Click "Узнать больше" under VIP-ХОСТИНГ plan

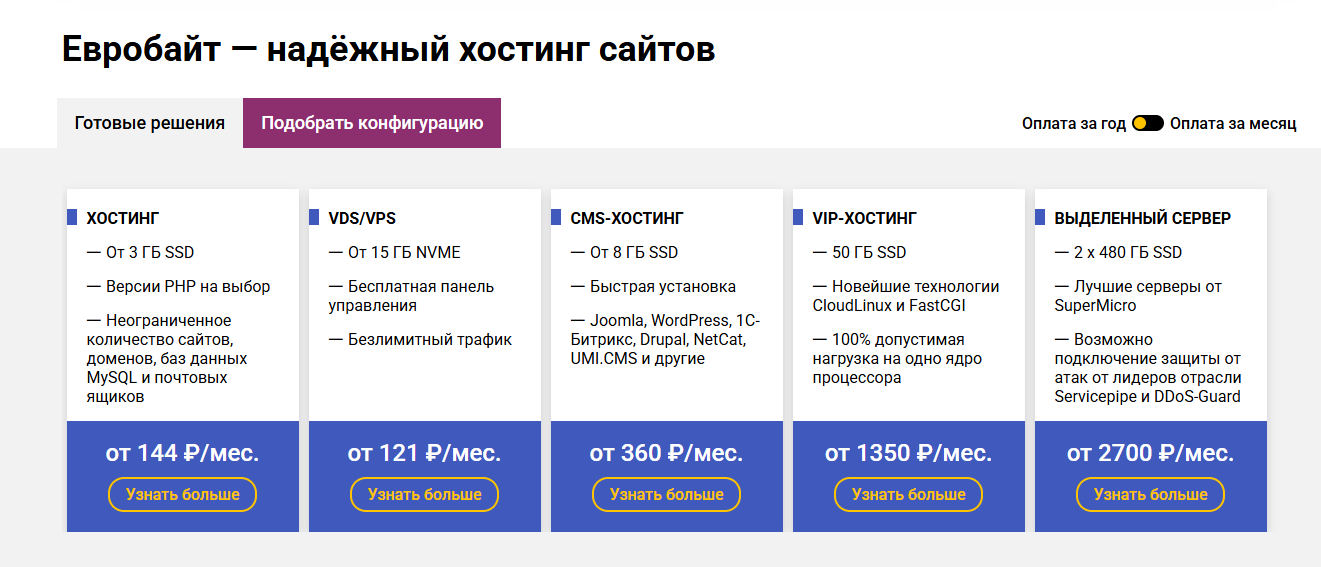[909, 494]
